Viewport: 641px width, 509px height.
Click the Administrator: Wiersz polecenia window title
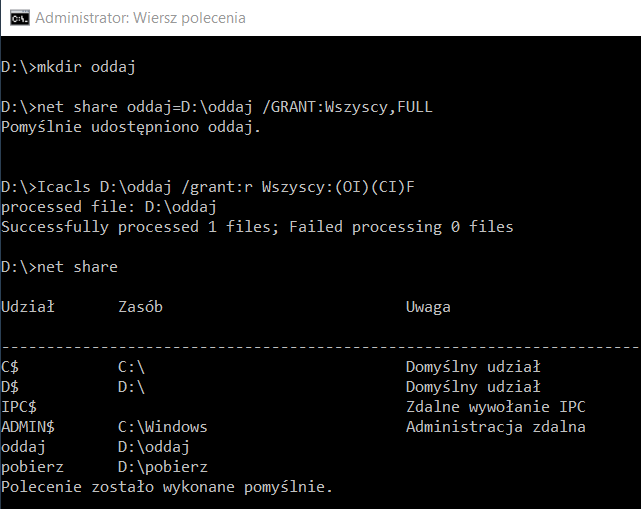(x=140, y=18)
